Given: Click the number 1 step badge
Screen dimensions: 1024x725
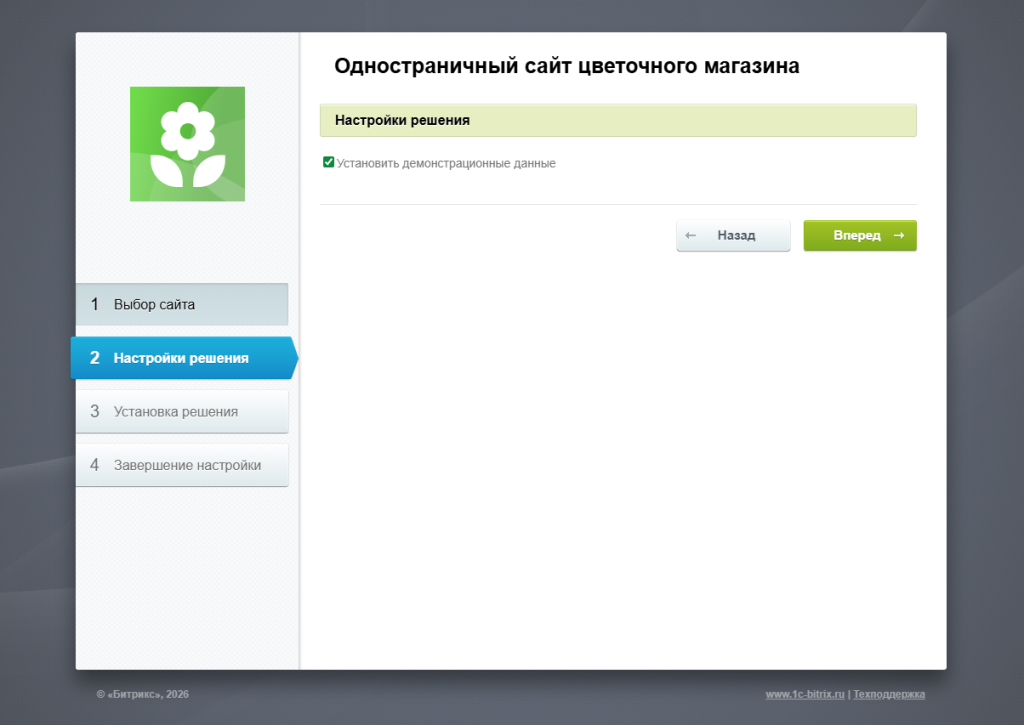Looking at the screenshot, I should click(x=95, y=305).
